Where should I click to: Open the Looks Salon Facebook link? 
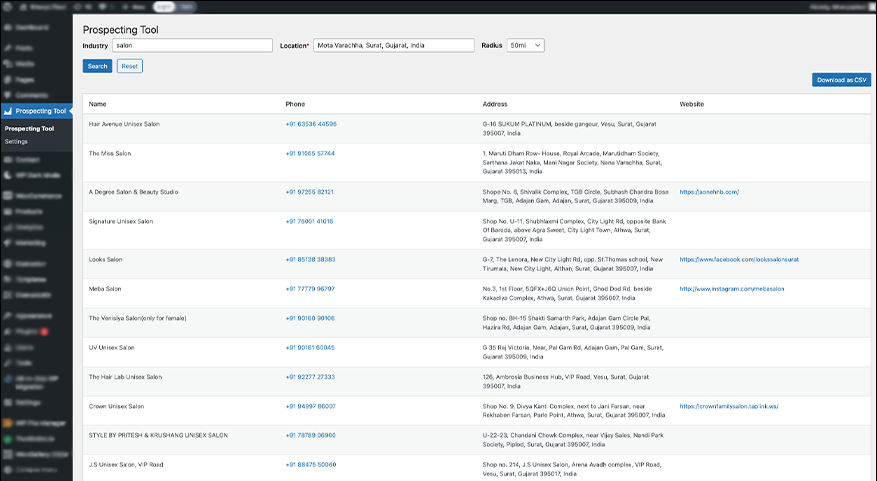click(x=739, y=260)
